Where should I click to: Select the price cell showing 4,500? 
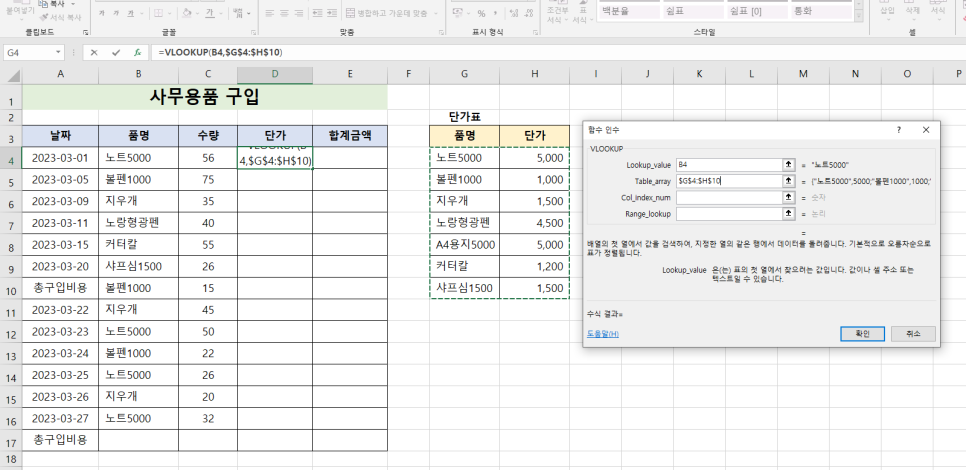(534, 223)
